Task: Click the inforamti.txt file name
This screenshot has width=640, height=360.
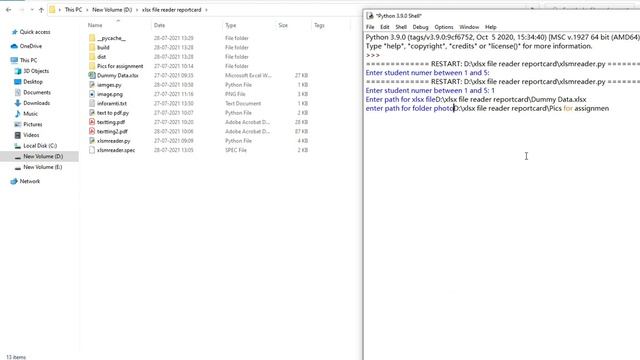Action: tap(112, 104)
